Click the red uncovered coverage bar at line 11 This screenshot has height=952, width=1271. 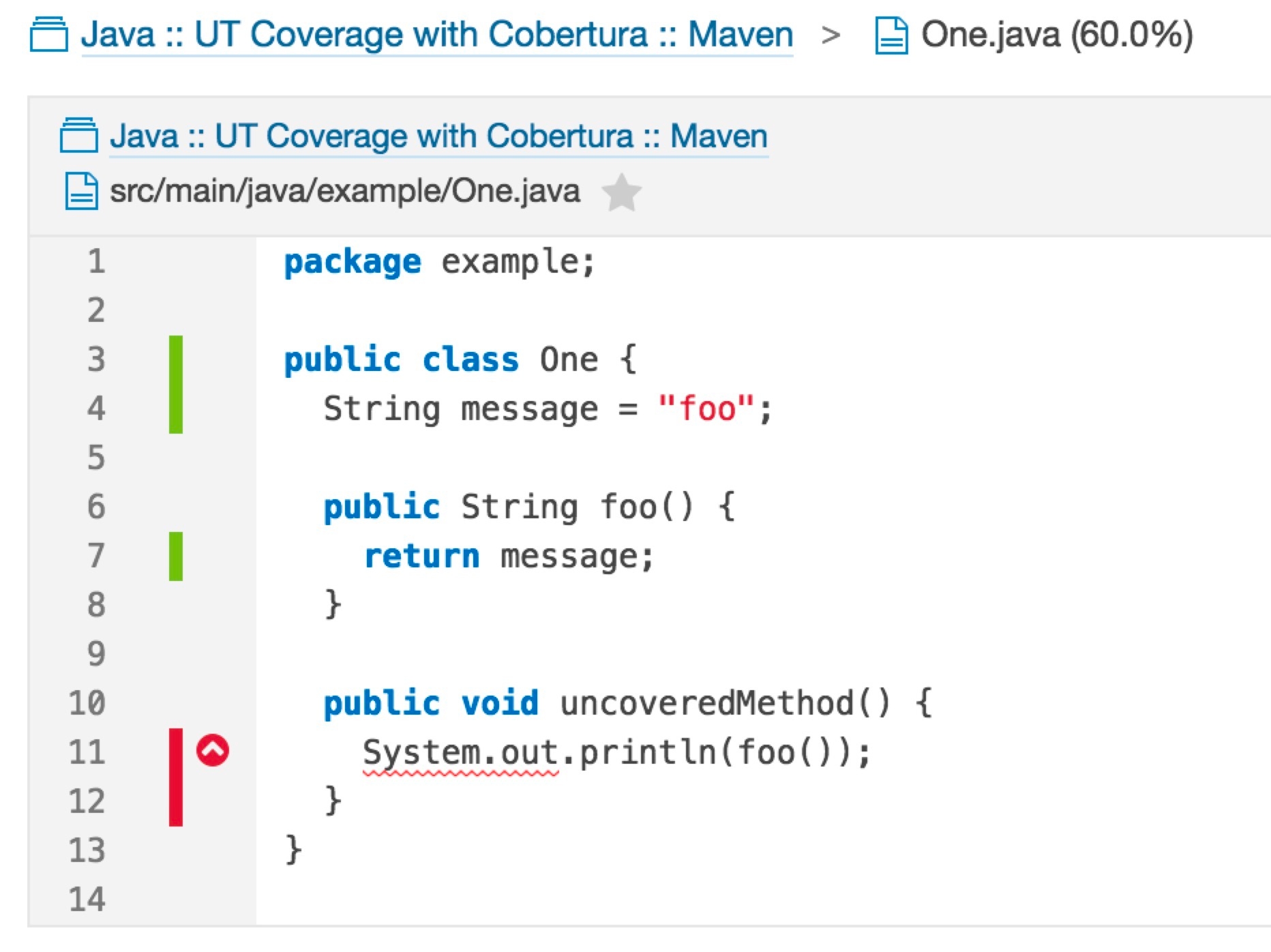click(176, 752)
